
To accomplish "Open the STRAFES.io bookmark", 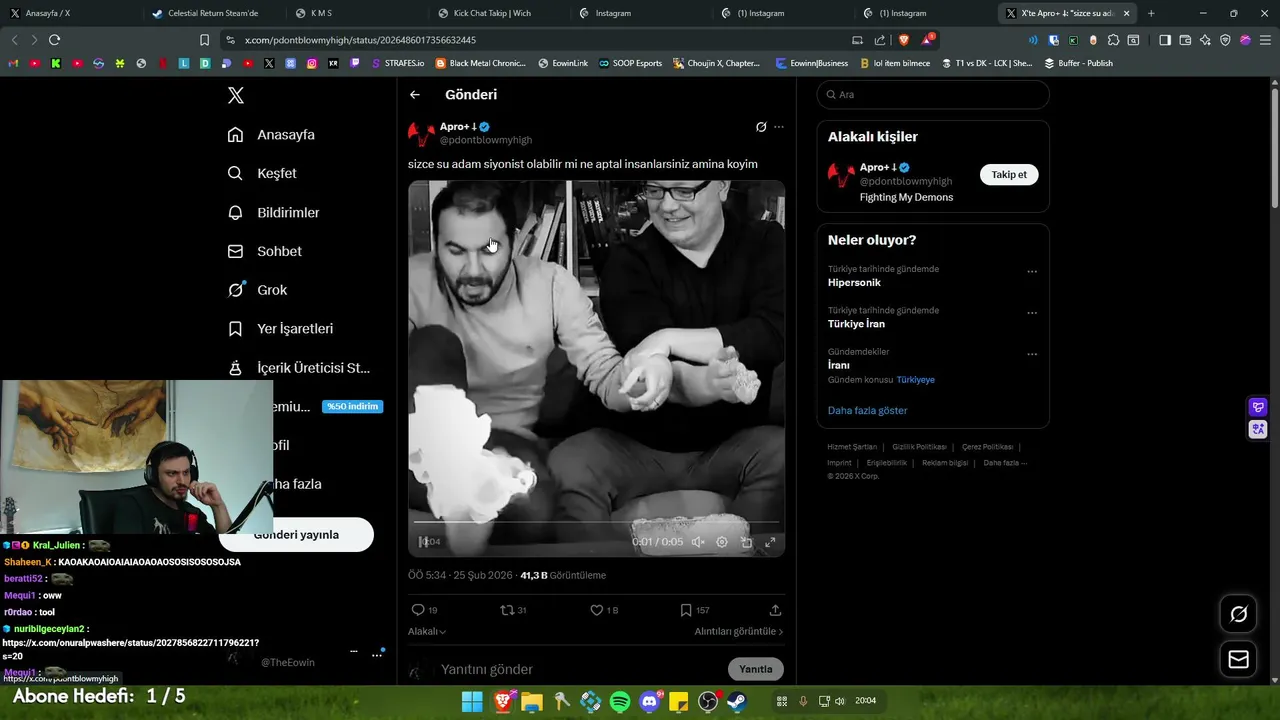I will point(397,63).
